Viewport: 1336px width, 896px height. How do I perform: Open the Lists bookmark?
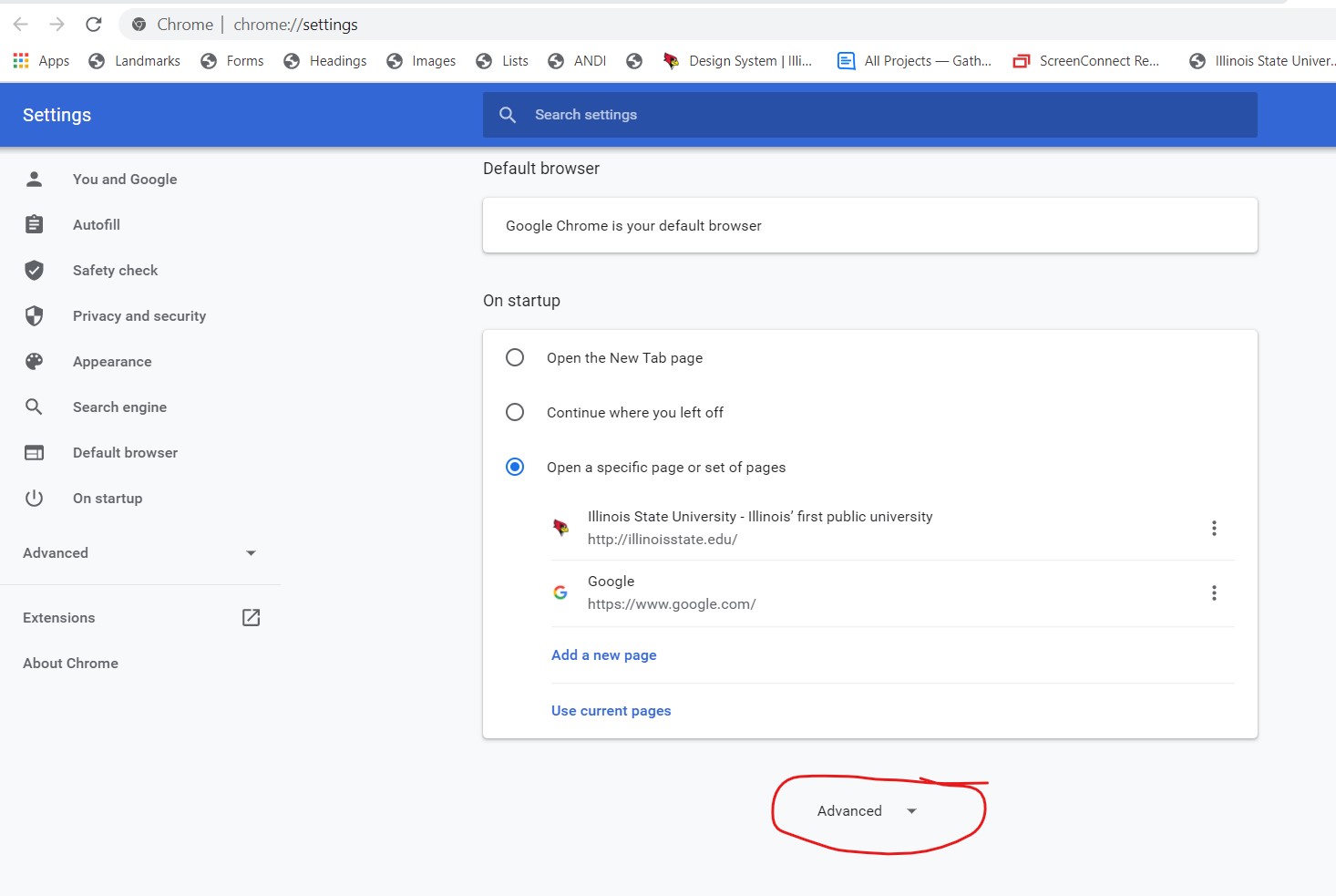click(502, 61)
